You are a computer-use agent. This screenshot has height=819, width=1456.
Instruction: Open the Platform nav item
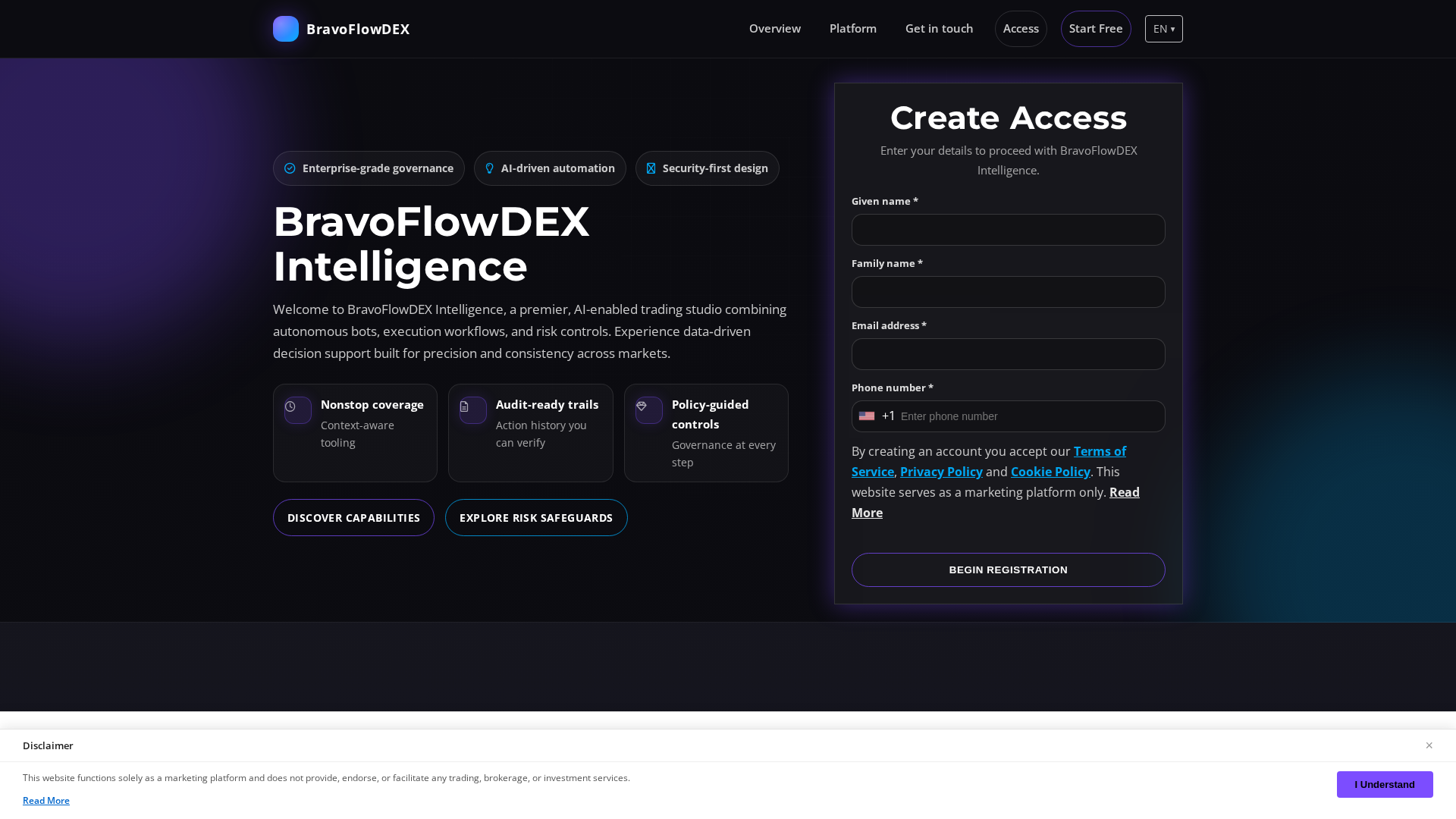pyautogui.click(x=853, y=29)
